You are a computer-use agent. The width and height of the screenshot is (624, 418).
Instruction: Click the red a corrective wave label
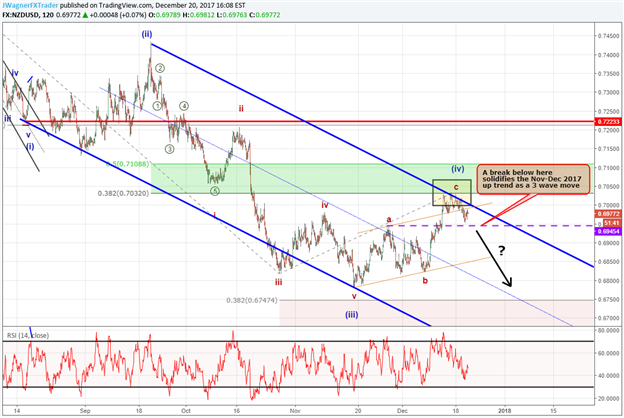tap(389, 219)
